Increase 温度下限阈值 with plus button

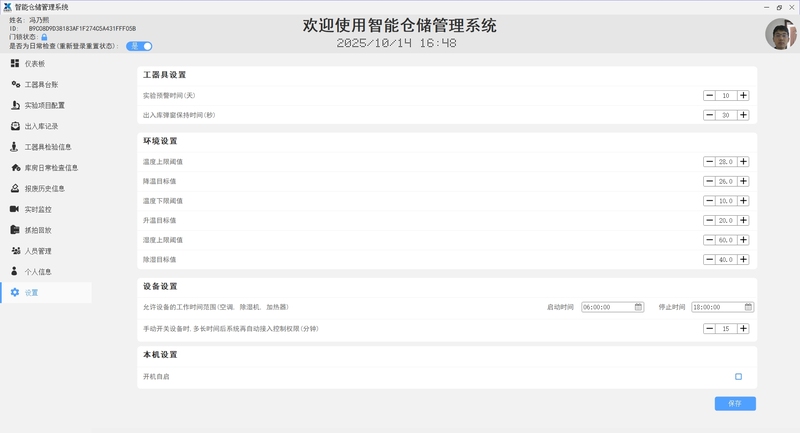click(x=743, y=201)
